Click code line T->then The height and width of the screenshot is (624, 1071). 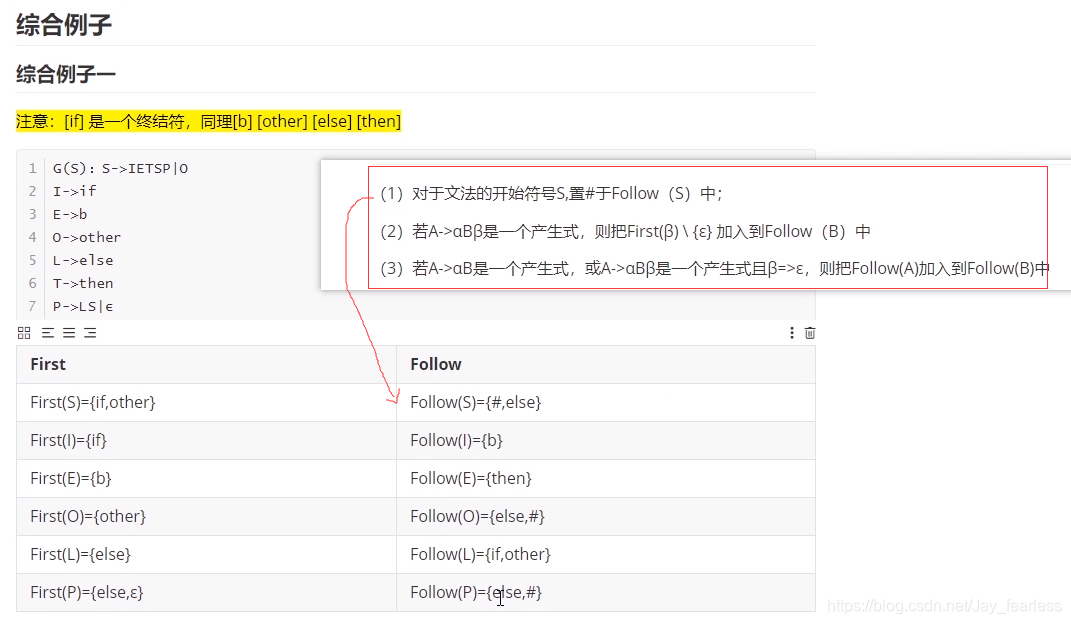[x=83, y=283]
